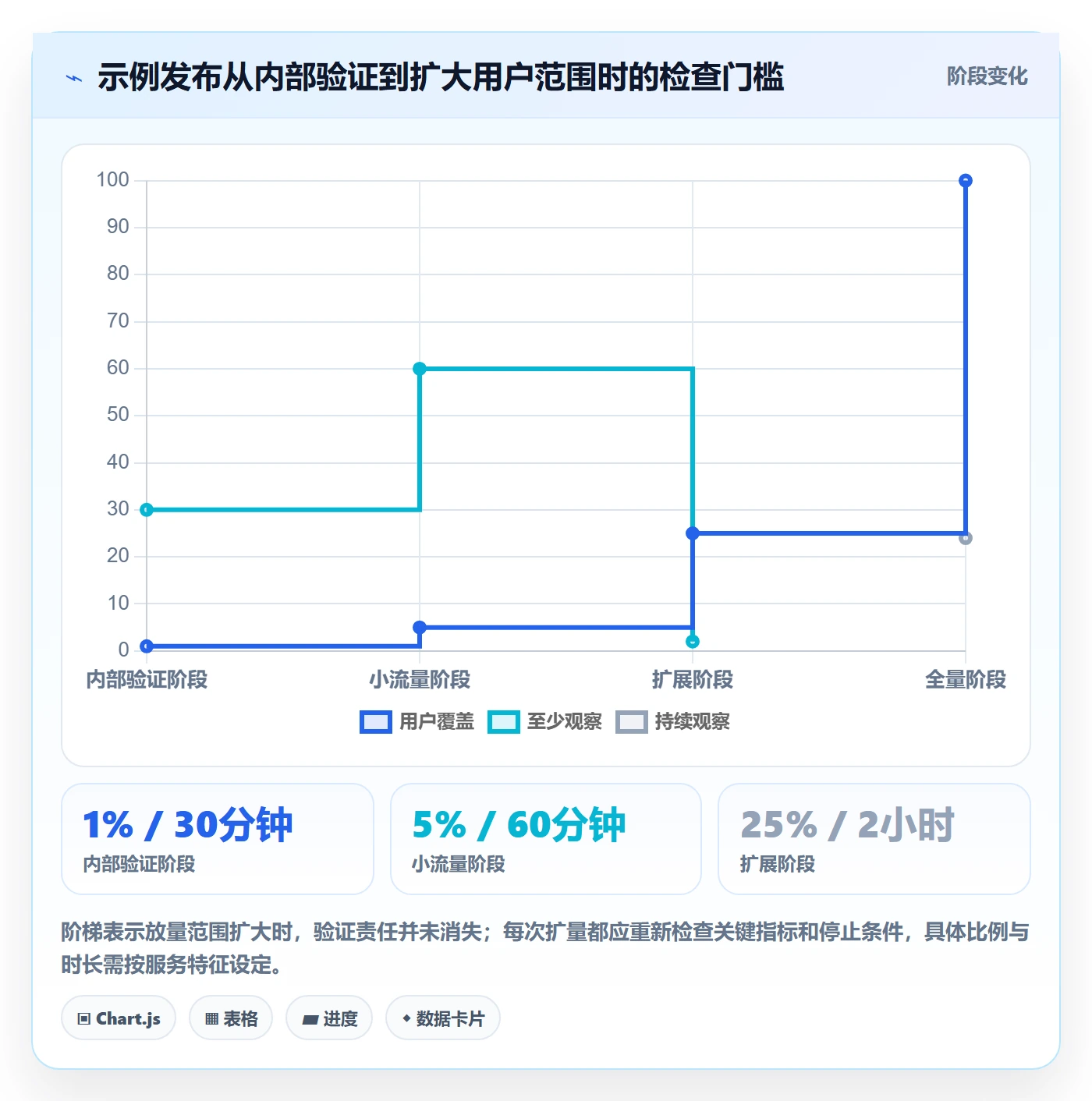The width and height of the screenshot is (1092, 1101).
Task: Click the x-axis label 全量阶段
Action: tap(966, 680)
